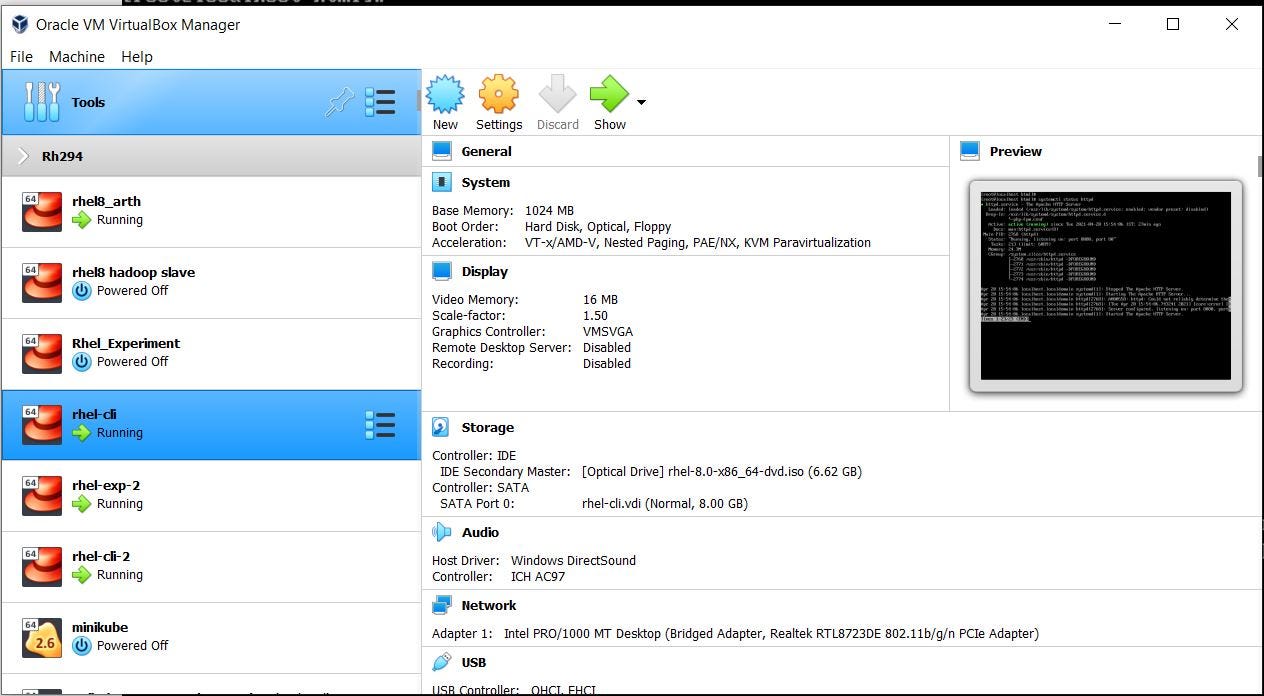Click the rhel-8.0-x86_64-dvd.iso optical drive value
The height and width of the screenshot is (696, 1264).
pos(722,471)
